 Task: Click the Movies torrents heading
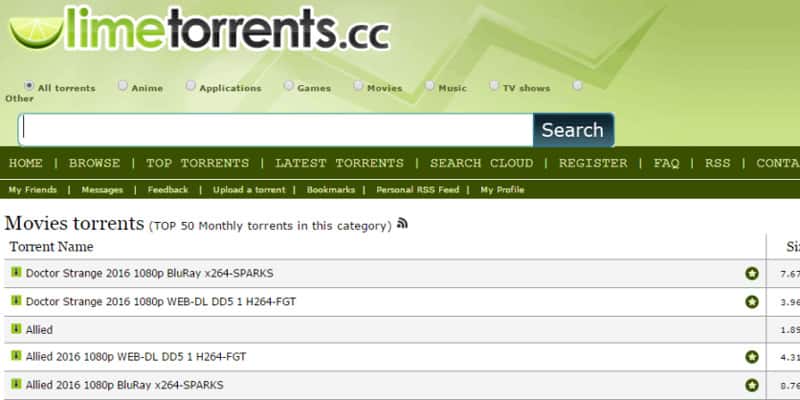click(x=74, y=223)
